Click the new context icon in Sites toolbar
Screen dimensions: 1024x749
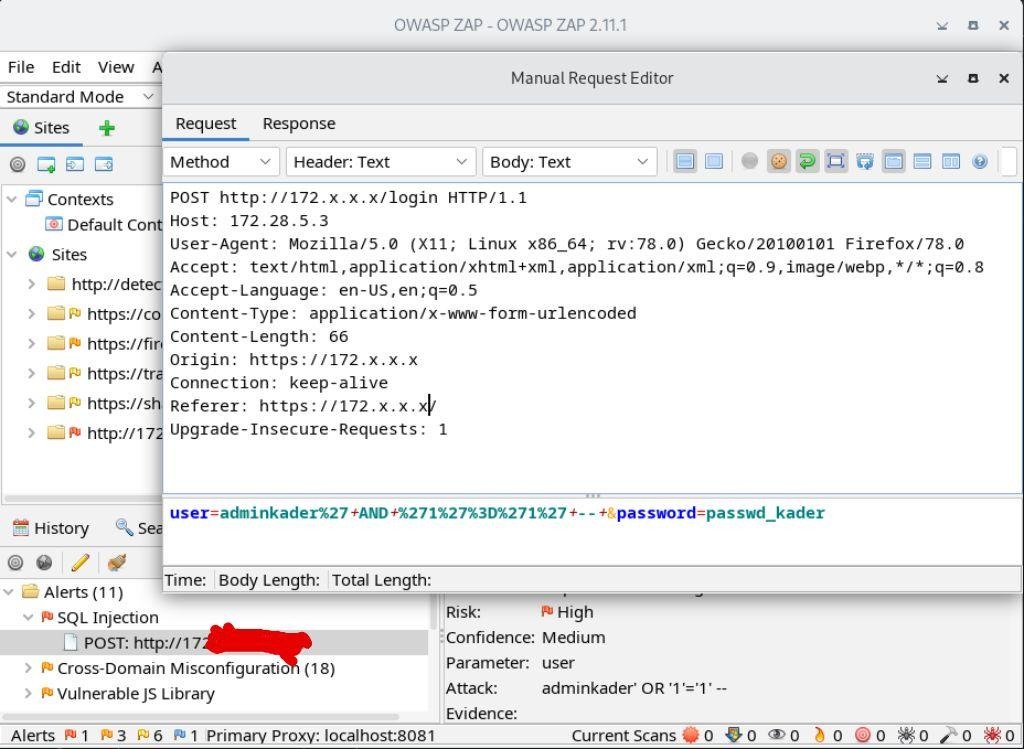(x=46, y=164)
